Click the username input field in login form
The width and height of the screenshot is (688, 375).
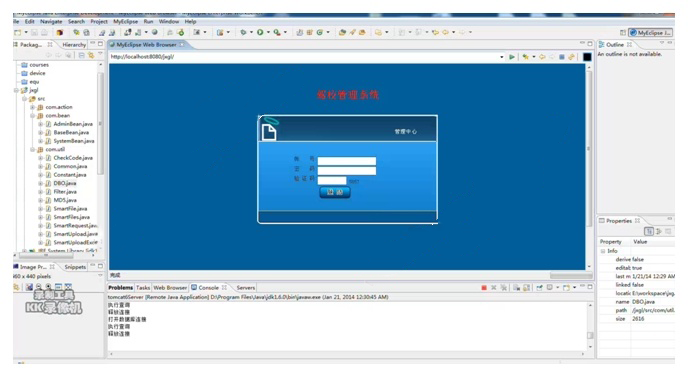[347, 161]
